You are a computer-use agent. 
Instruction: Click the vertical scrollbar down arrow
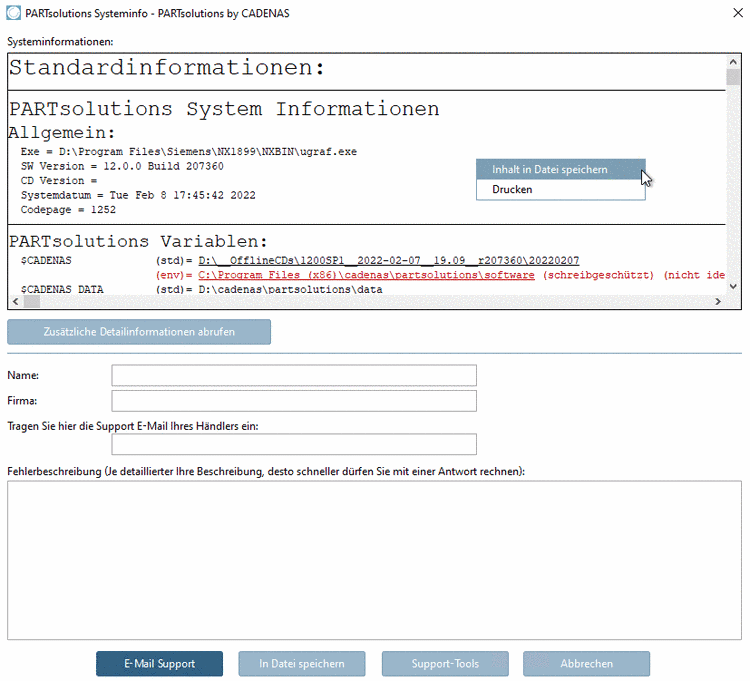click(x=733, y=286)
